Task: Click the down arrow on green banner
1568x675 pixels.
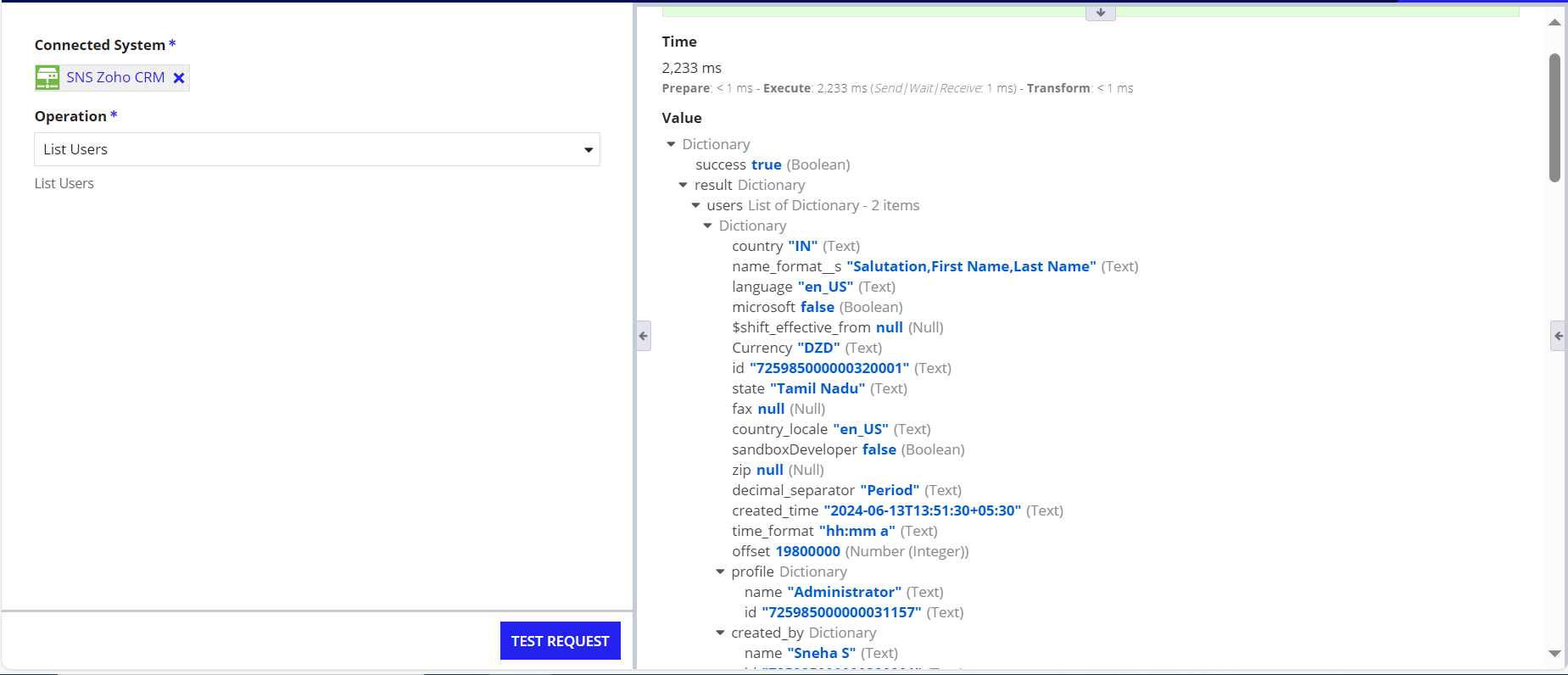Action: pyautogui.click(x=1100, y=13)
